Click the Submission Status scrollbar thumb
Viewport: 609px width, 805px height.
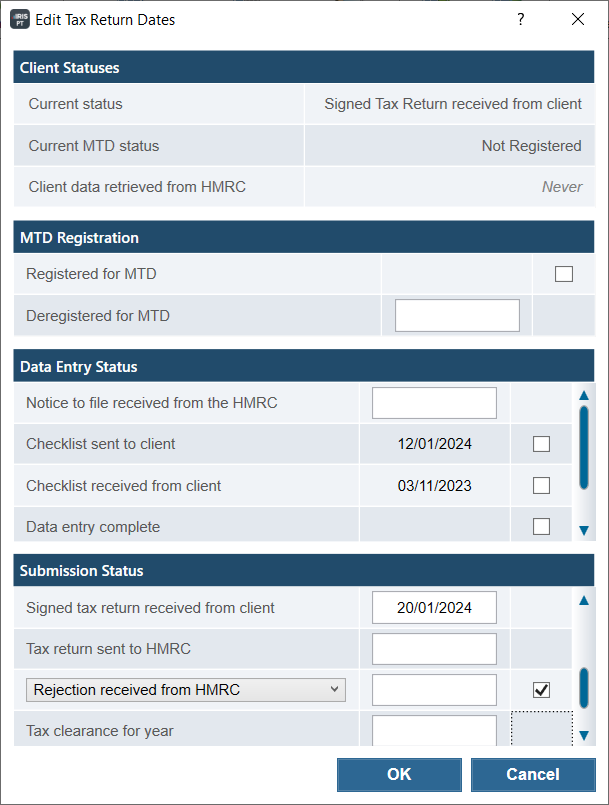click(584, 688)
